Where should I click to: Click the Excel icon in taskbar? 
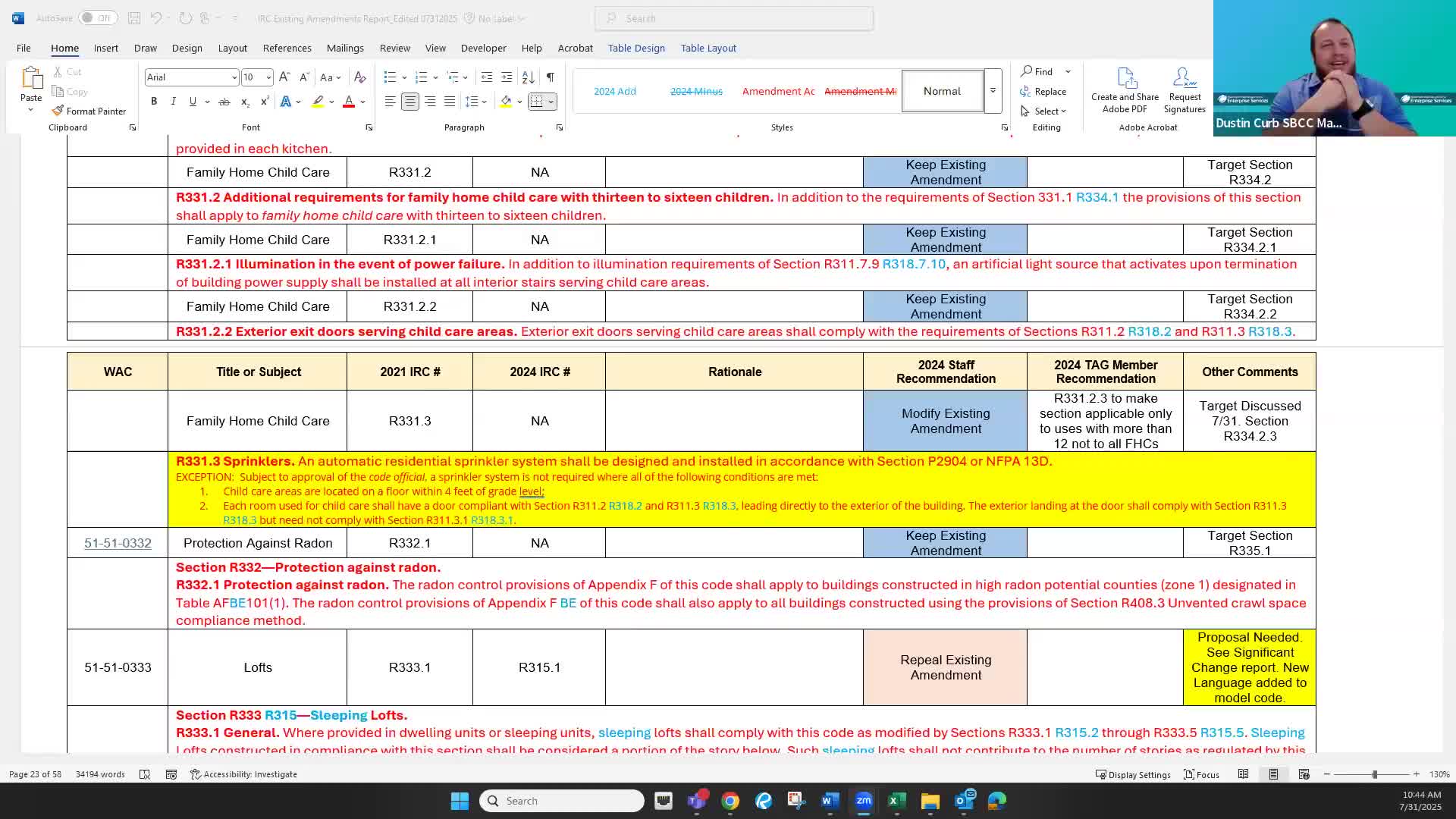point(896,801)
